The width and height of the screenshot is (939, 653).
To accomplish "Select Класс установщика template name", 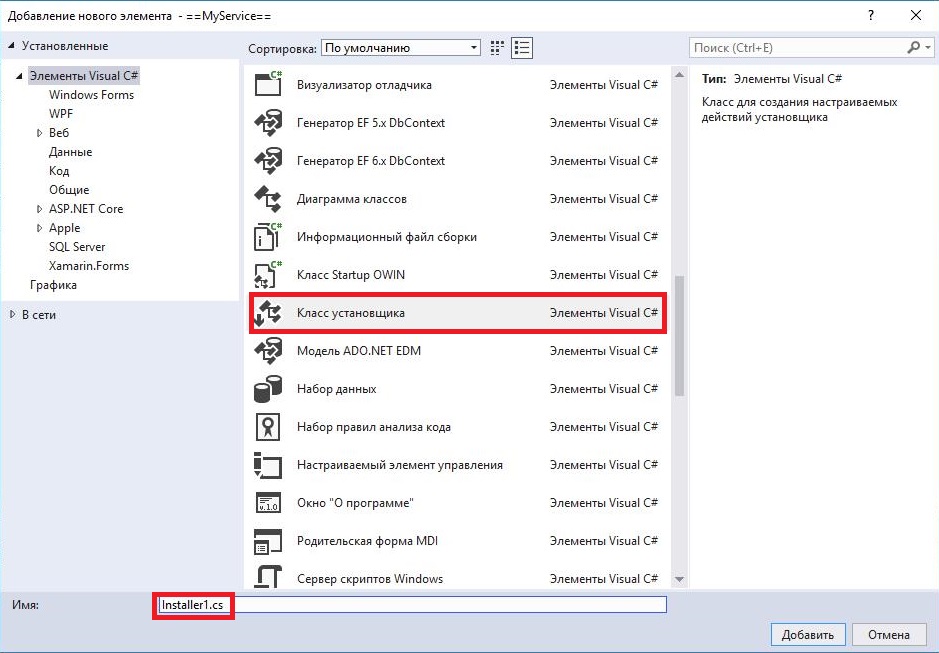I will coord(351,313).
